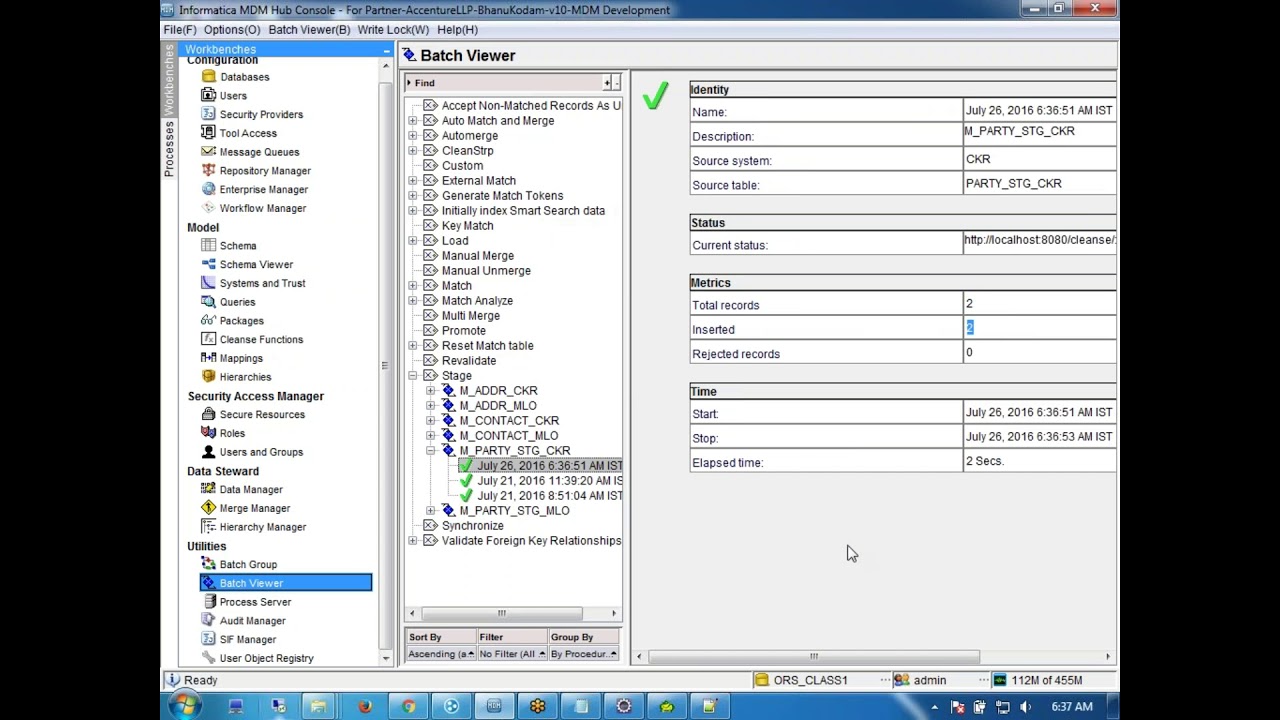Image resolution: width=1280 pixels, height=720 pixels.
Task: Open Schema Viewer icon
Action: click(x=208, y=264)
